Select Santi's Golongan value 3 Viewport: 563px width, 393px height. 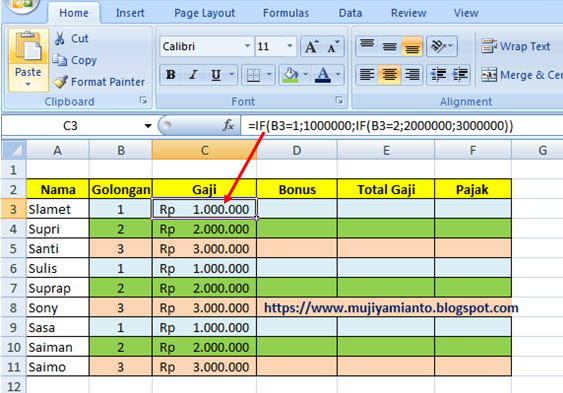121,248
